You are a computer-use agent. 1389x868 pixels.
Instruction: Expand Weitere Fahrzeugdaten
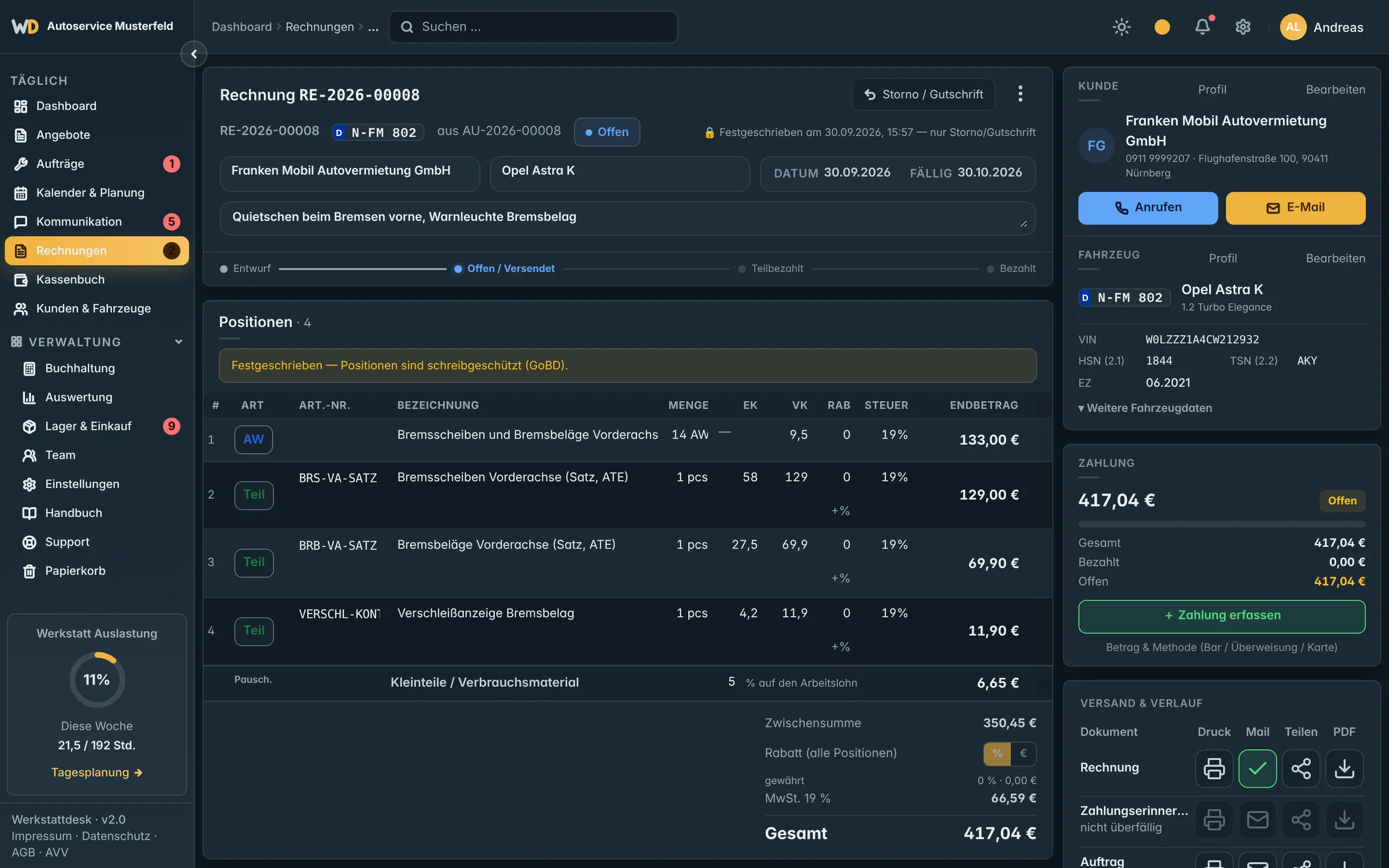pos(1145,408)
